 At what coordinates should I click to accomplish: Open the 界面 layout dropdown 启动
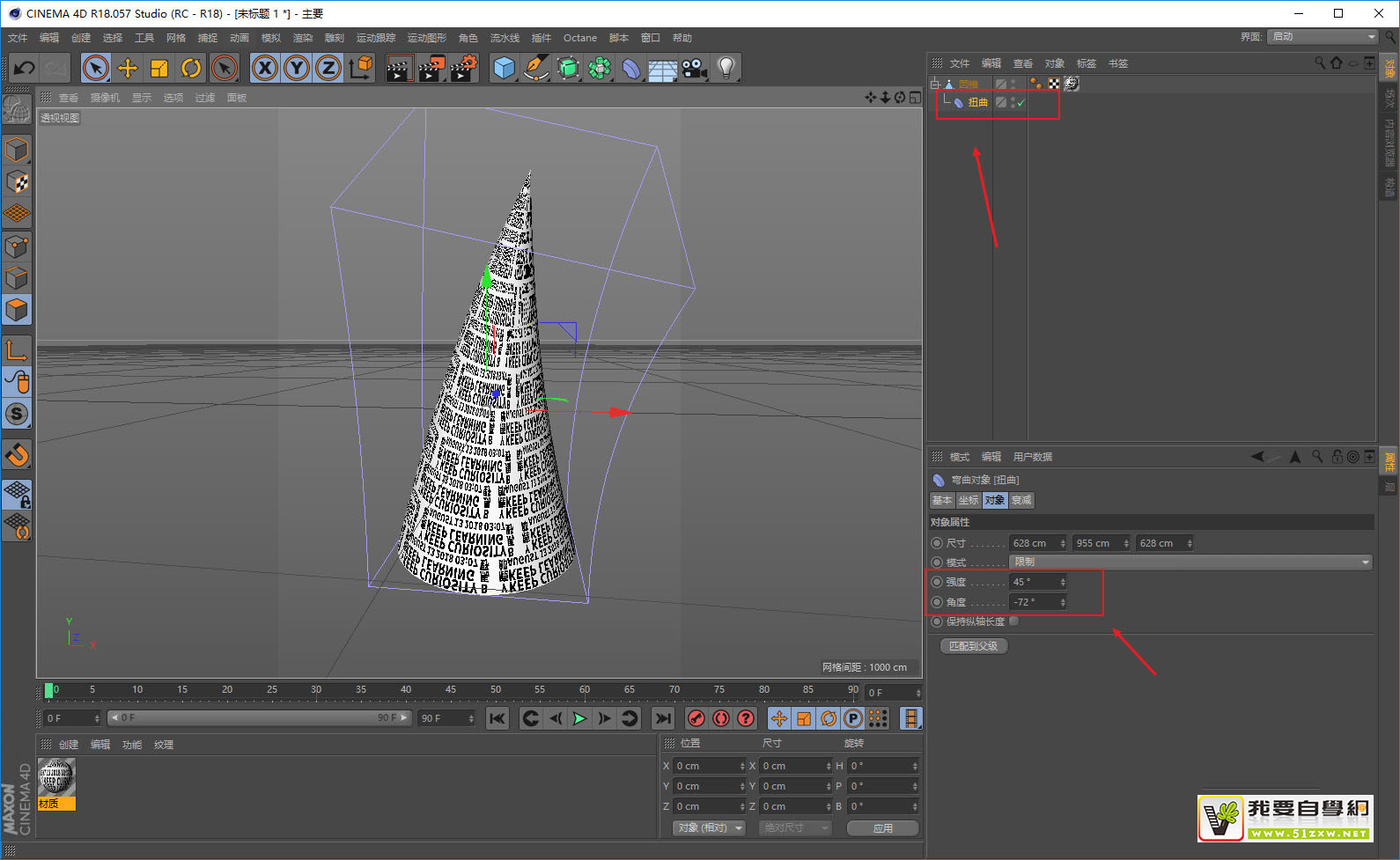click(x=1323, y=36)
